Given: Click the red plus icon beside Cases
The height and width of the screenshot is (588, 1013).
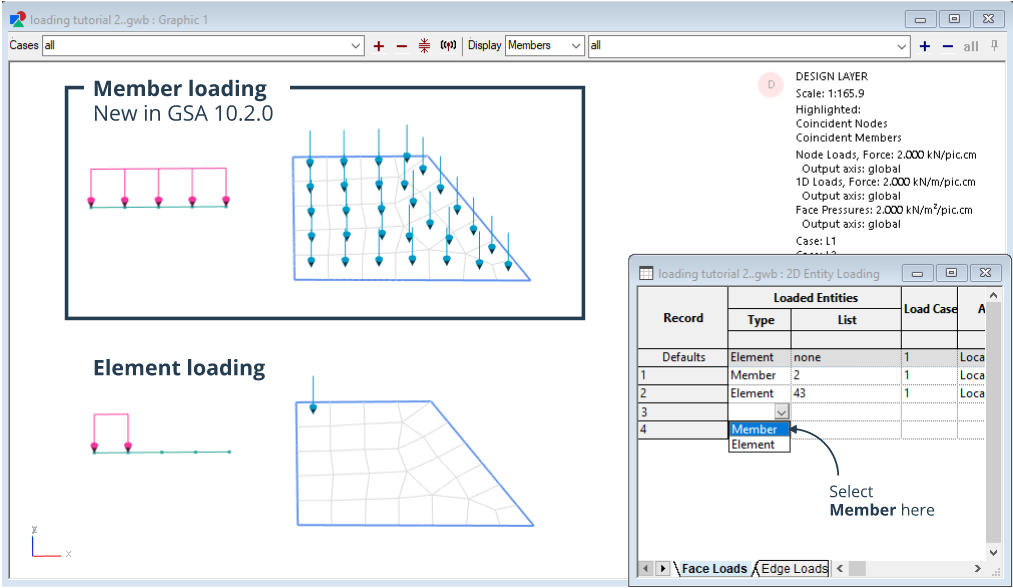Looking at the screenshot, I should [379, 46].
